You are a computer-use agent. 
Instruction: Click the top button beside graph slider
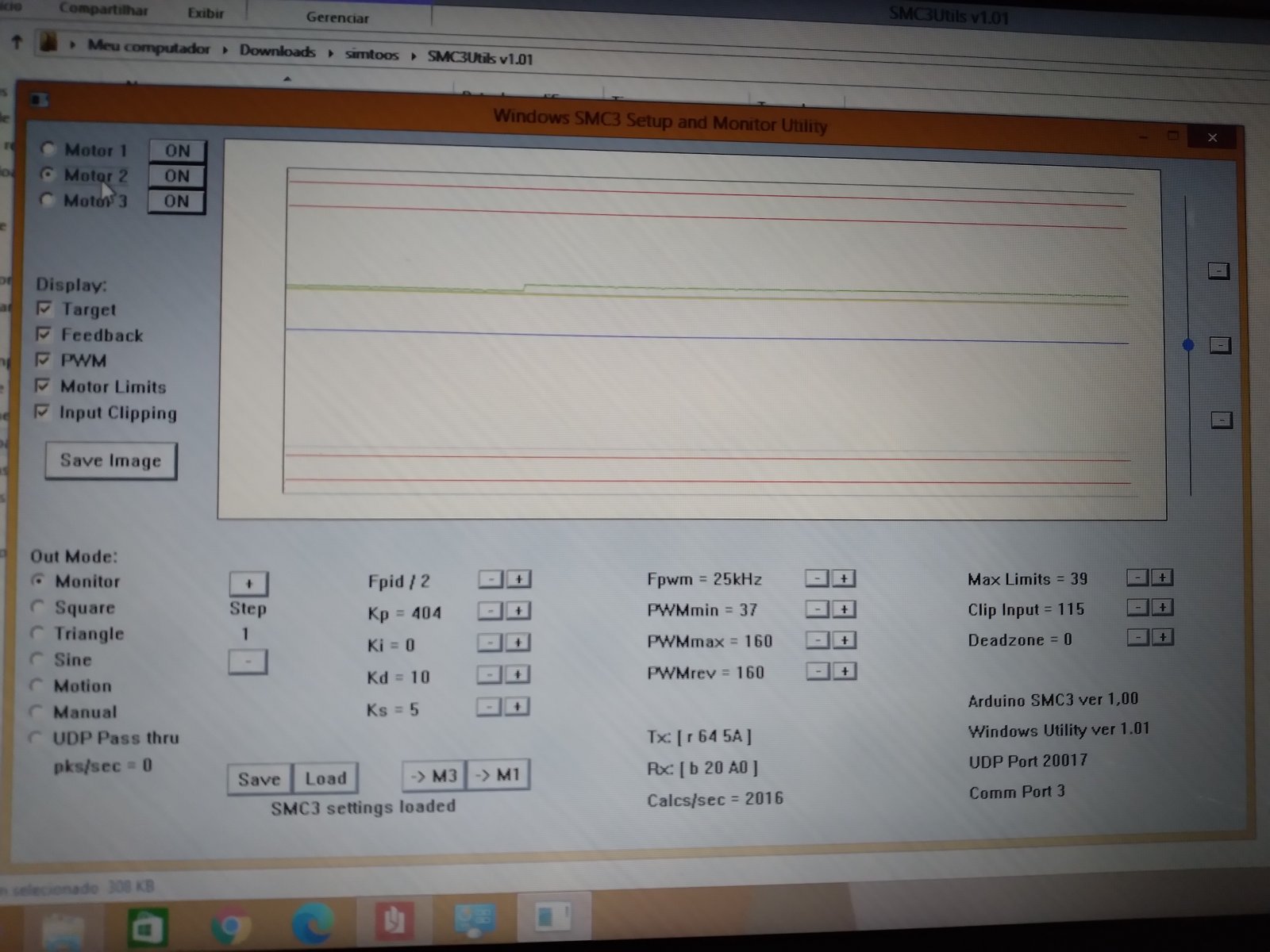click(1218, 271)
